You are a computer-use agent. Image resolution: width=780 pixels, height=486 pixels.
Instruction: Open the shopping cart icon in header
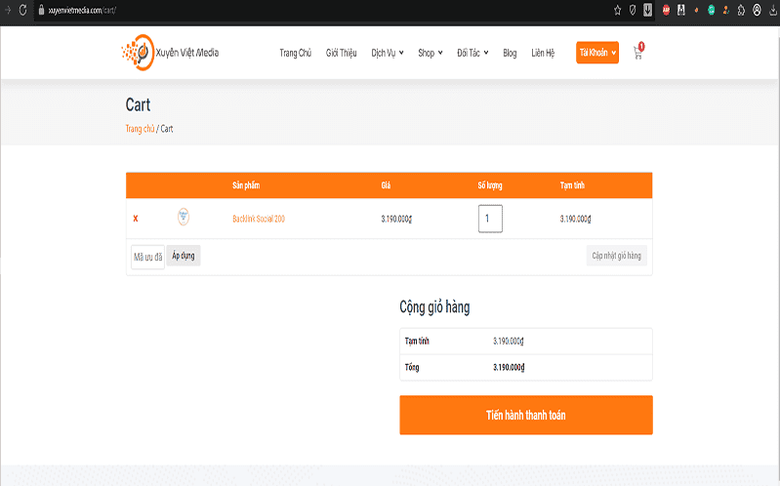click(638, 52)
